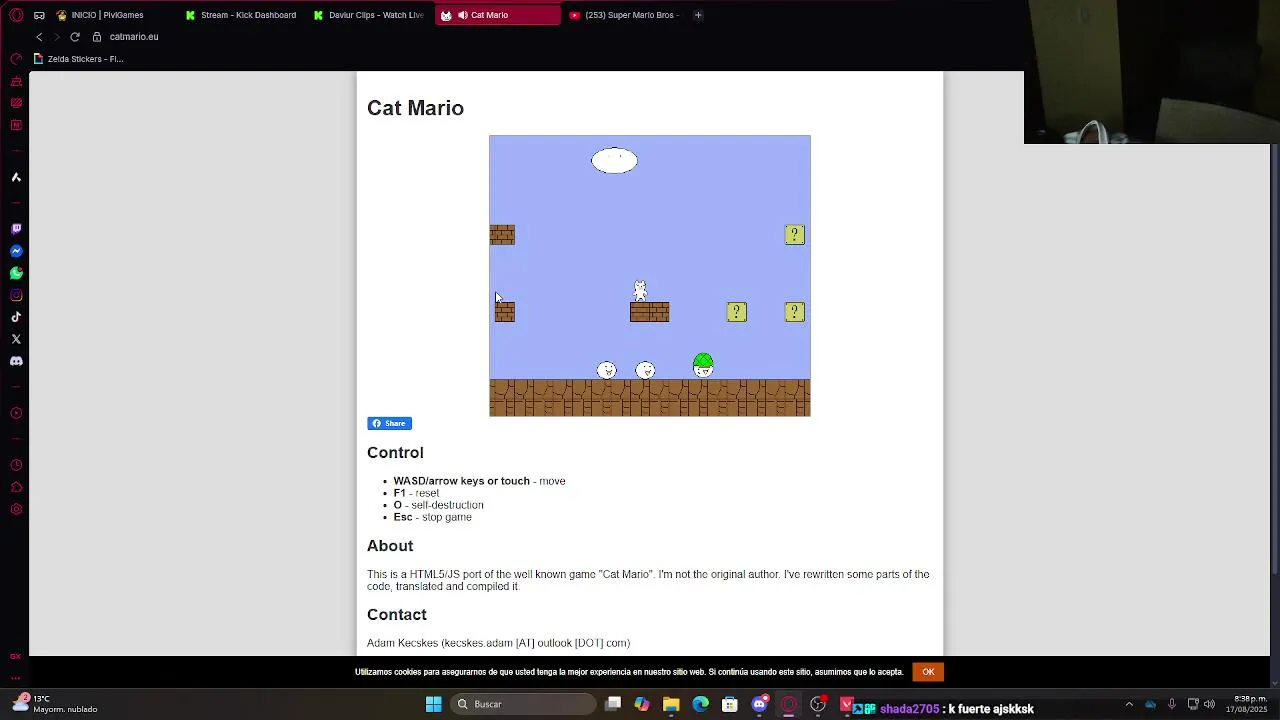Click the Contact section heading
The width and height of the screenshot is (1280, 720).
click(x=397, y=615)
